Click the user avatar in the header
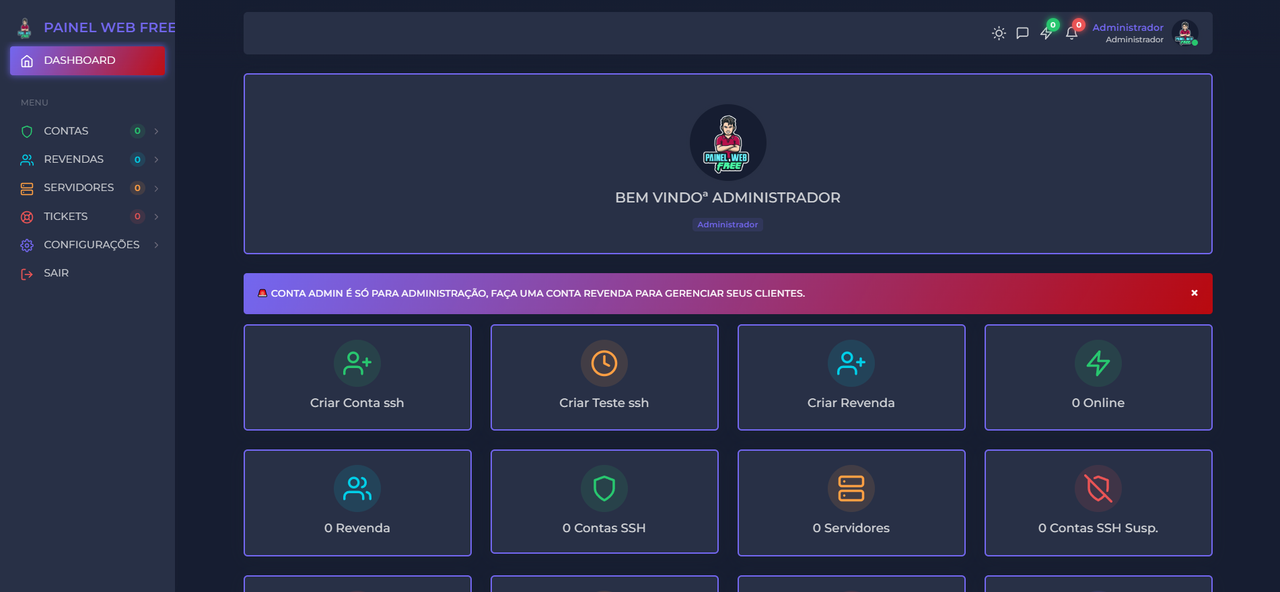Screen dimensions: 1280x592 point(1186,33)
